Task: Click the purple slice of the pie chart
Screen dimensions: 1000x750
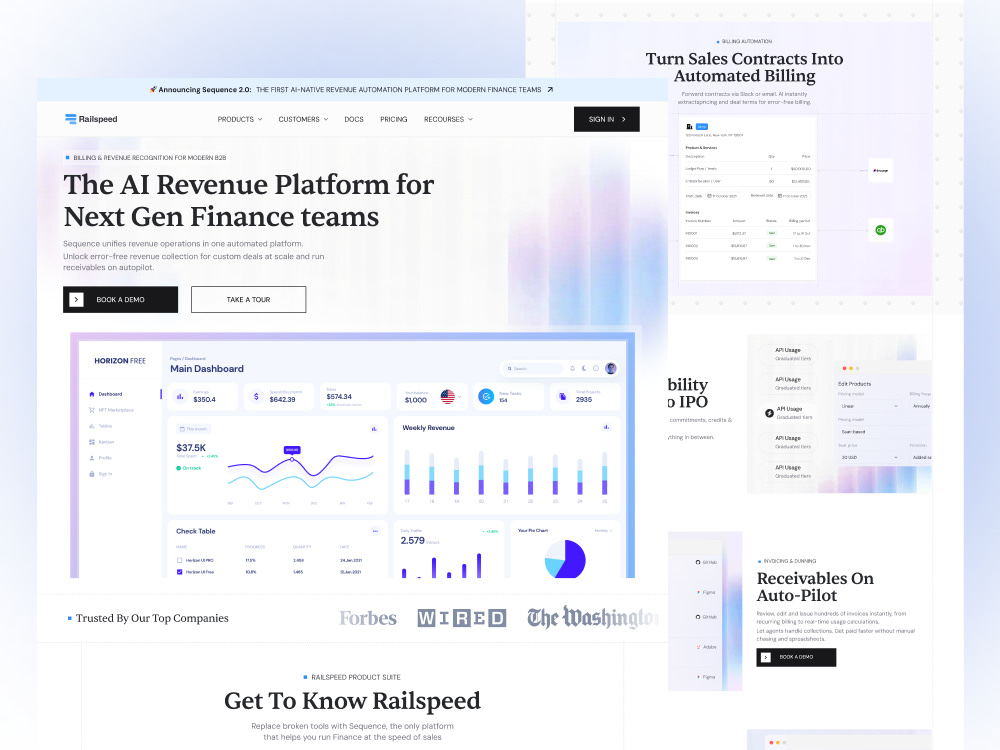Action: point(574,558)
